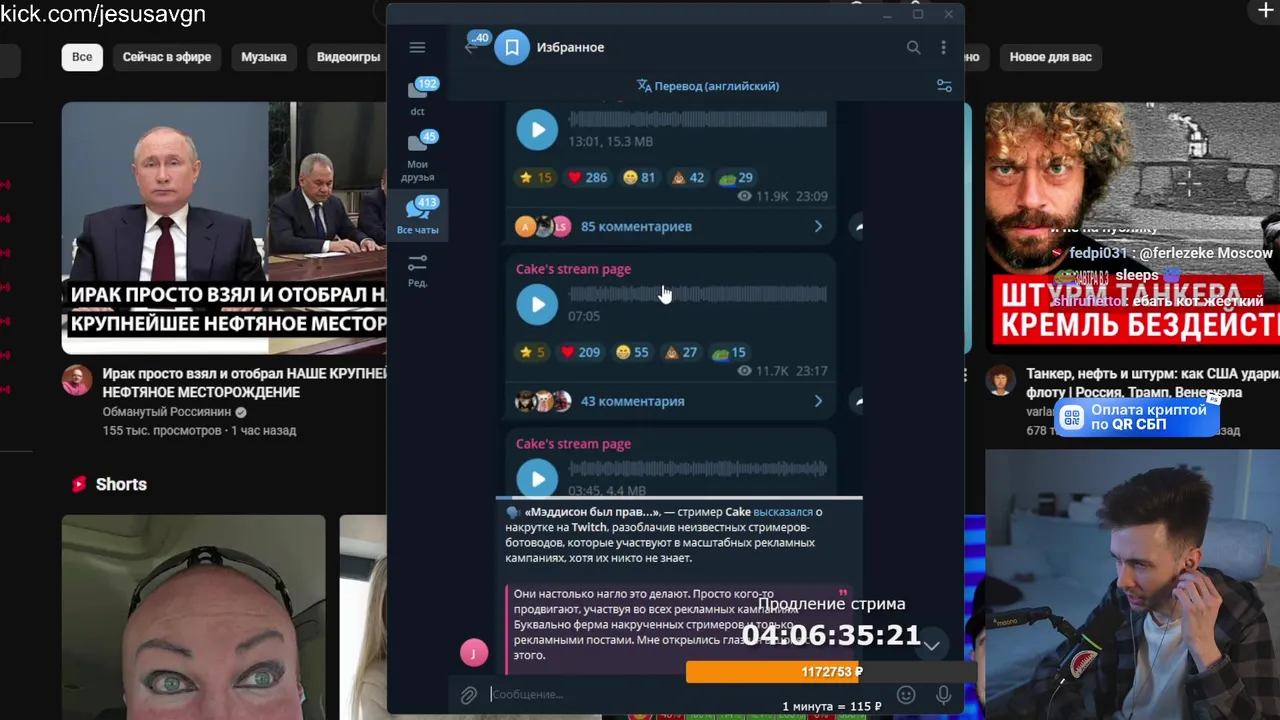Image resolution: width=1280 pixels, height=720 pixels.
Task: Select the Музыка filter chip
Action: [264, 57]
